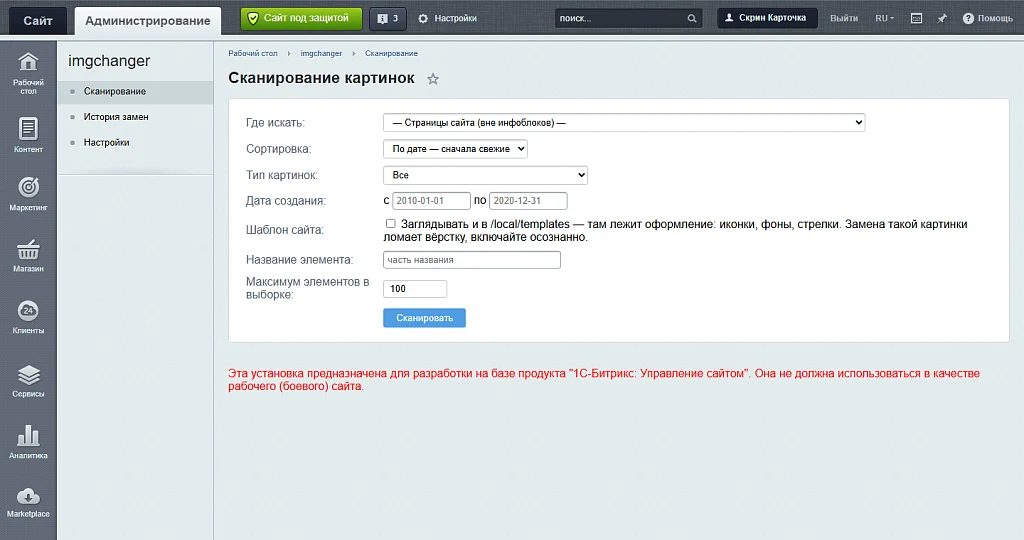Add page to favorites with star icon
This screenshot has width=1024, height=540.
click(x=433, y=79)
